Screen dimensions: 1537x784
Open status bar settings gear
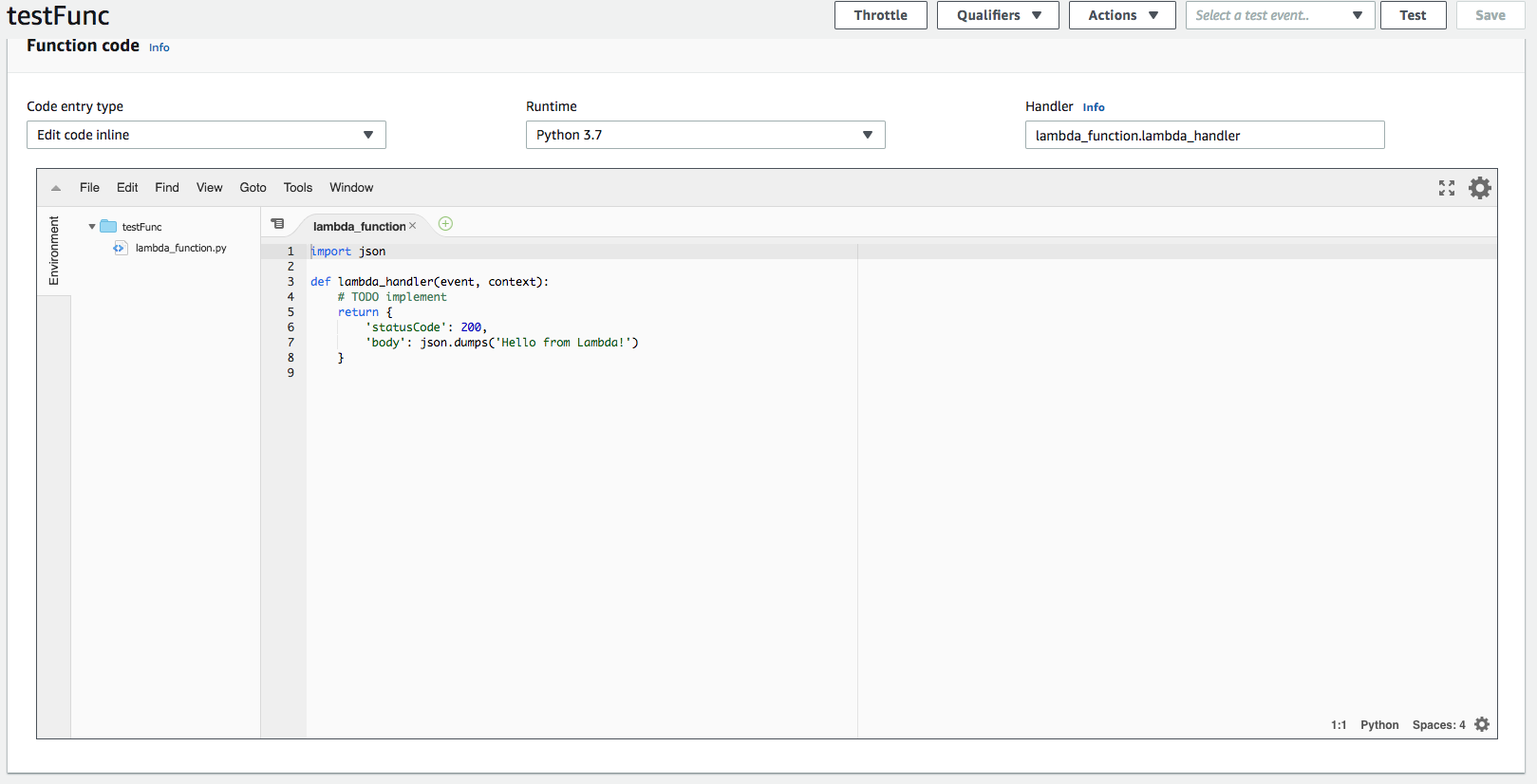(x=1482, y=724)
